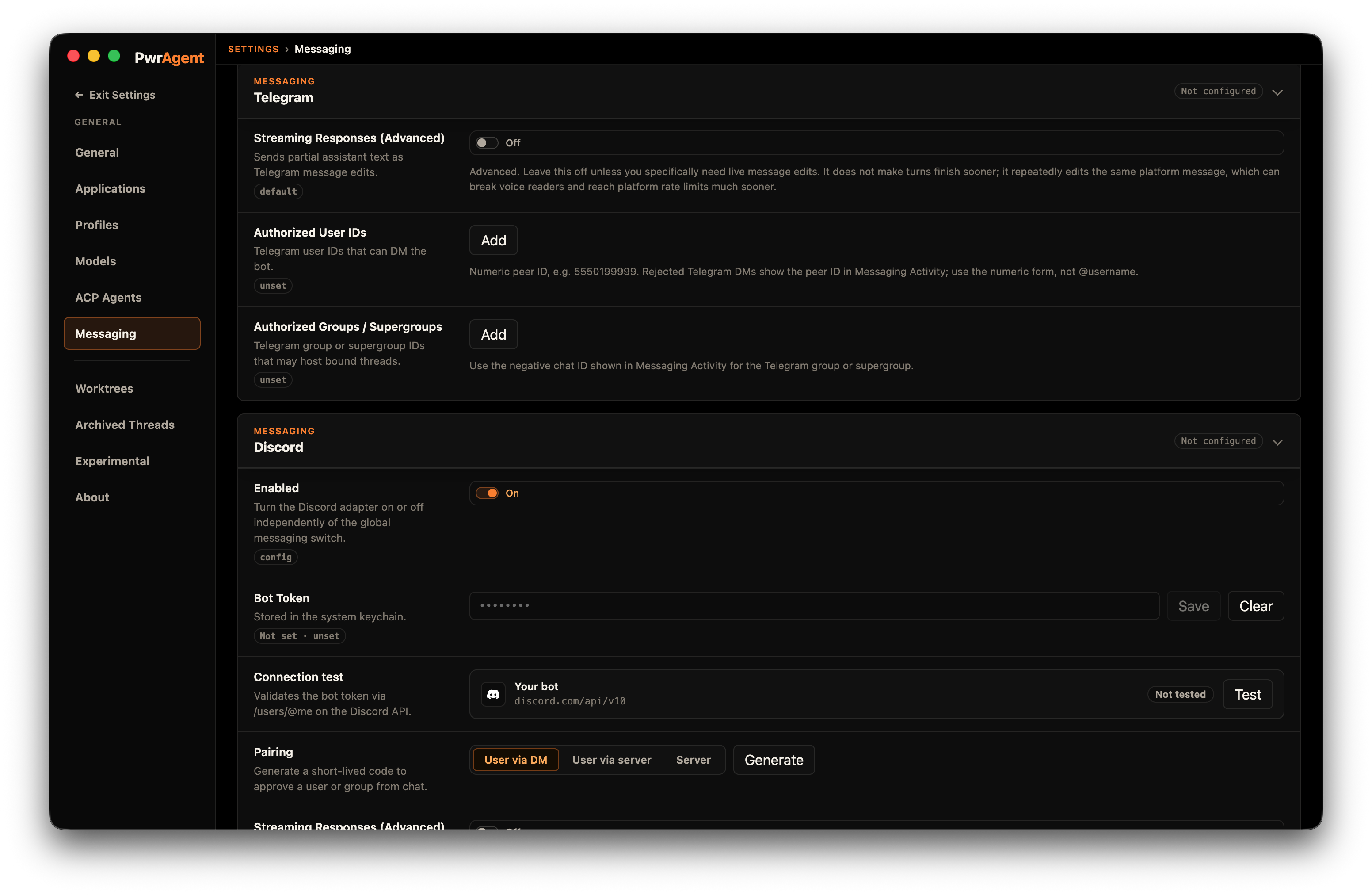Click the 'Not set · unset' tag
The height and width of the screenshot is (895, 1372).
click(299, 635)
